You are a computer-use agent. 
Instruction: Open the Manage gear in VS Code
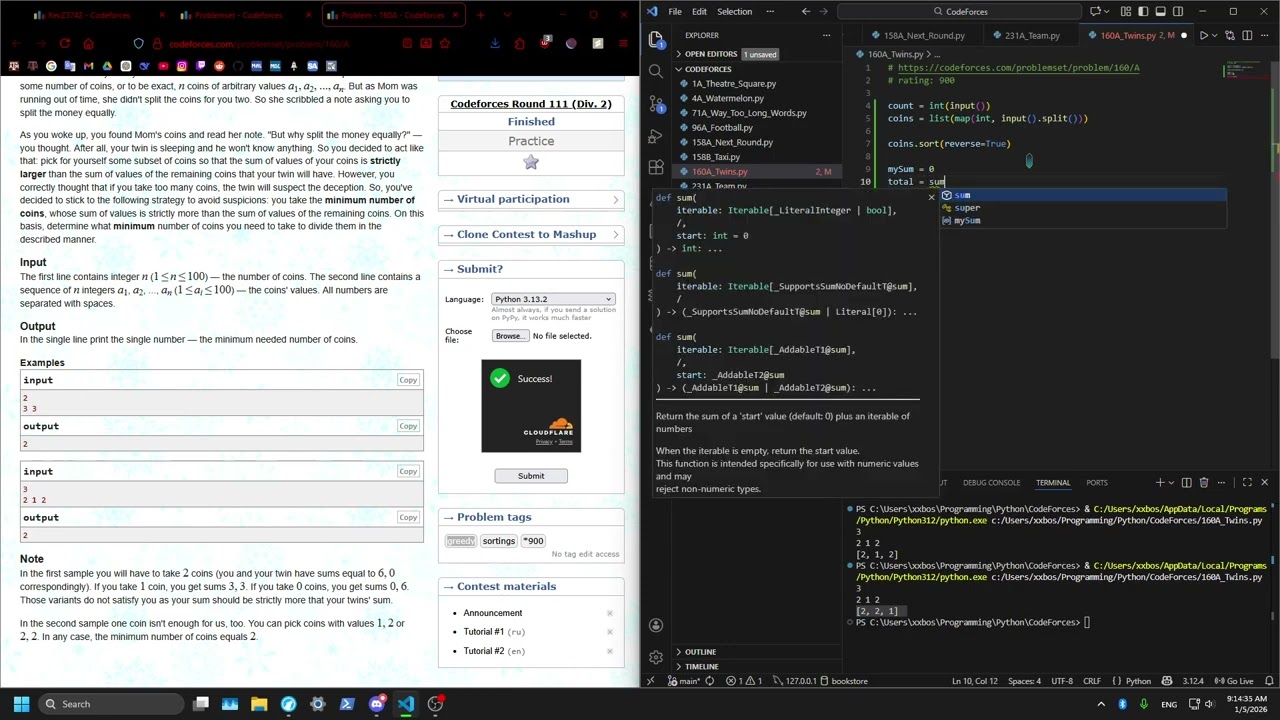(x=656, y=657)
